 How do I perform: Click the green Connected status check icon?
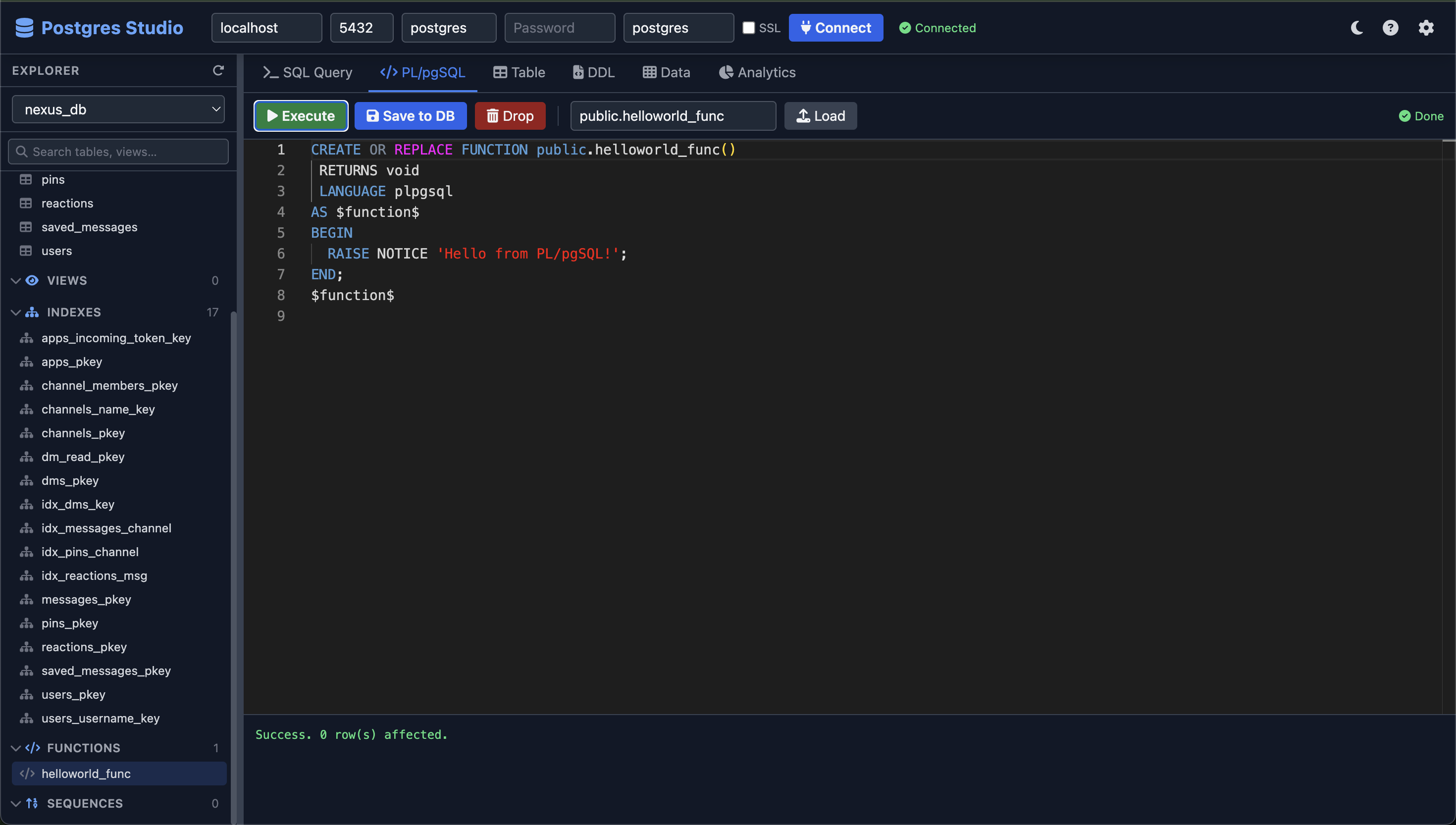tap(905, 28)
